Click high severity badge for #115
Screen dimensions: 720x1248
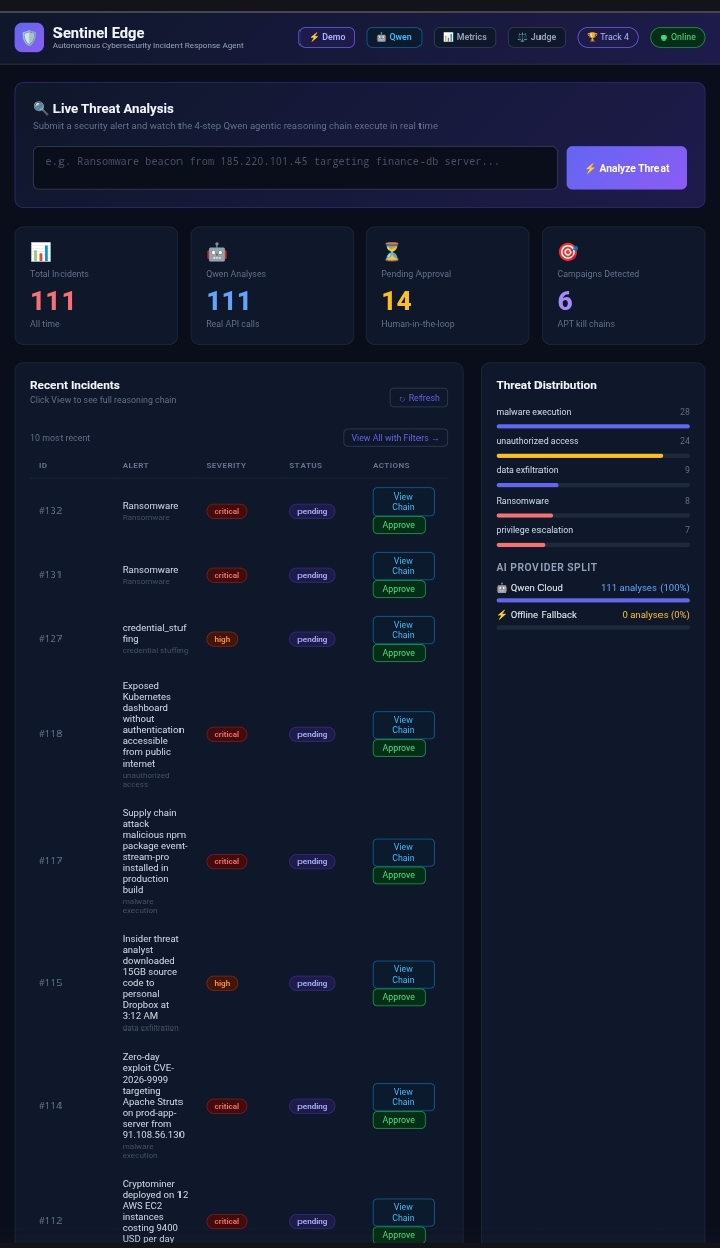click(222, 983)
